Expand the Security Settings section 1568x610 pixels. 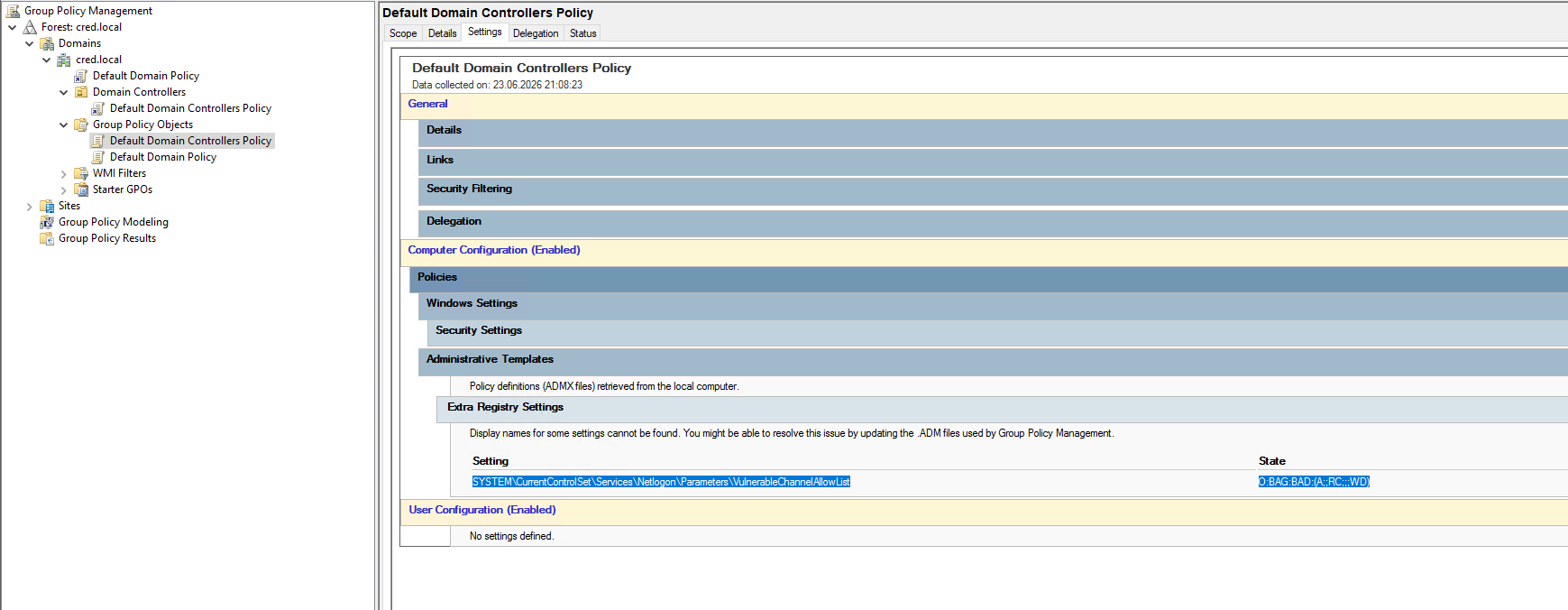(x=997, y=332)
